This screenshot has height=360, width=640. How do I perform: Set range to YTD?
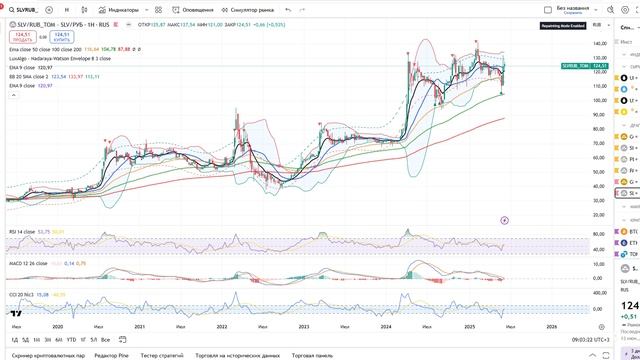coord(71,340)
